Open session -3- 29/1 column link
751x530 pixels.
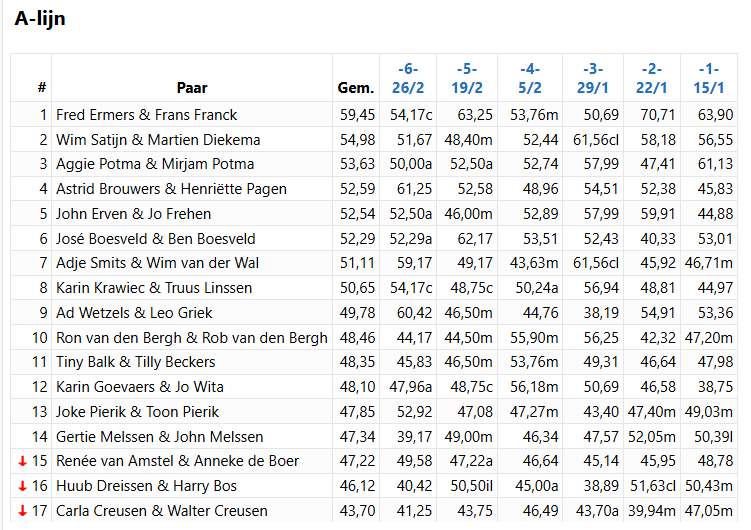pos(593,78)
